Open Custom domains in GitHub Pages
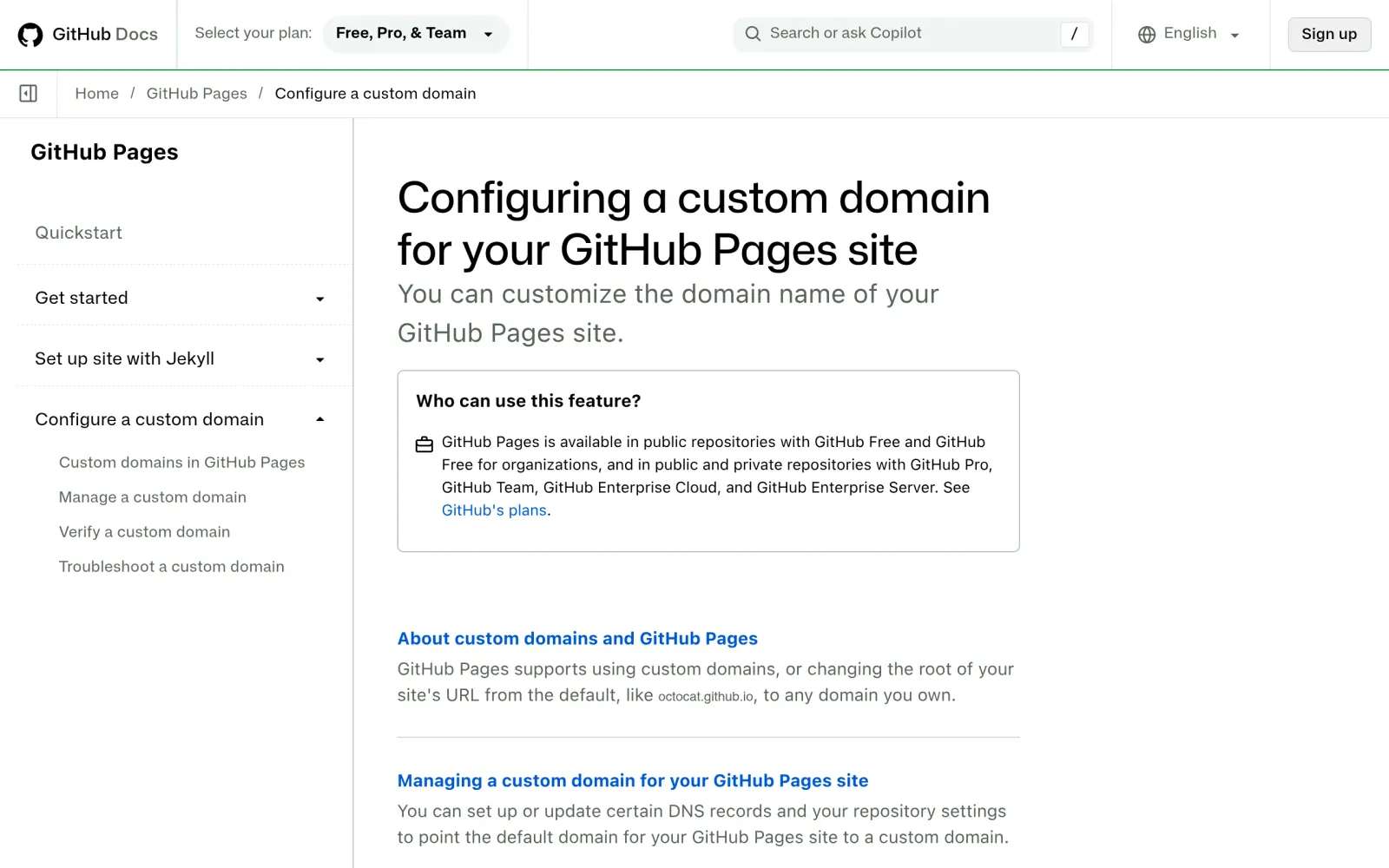This screenshot has height=868, width=1389. (181, 463)
